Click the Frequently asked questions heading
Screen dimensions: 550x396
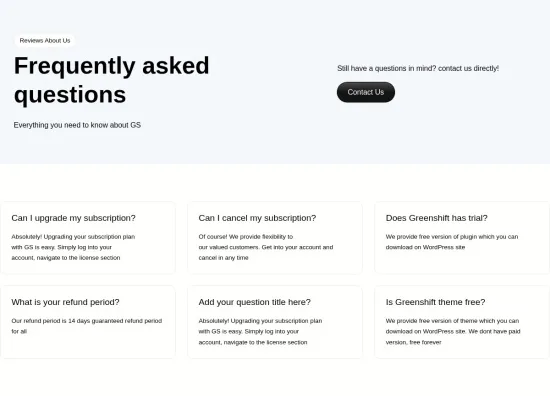[112, 80]
